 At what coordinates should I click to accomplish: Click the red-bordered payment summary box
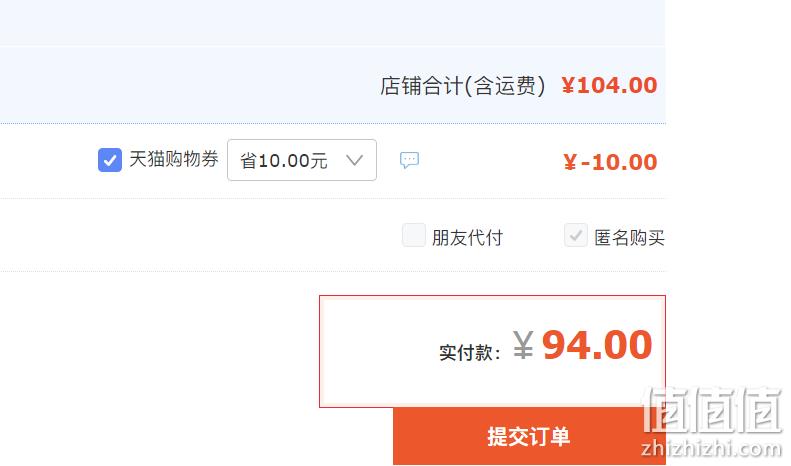tap(492, 352)
